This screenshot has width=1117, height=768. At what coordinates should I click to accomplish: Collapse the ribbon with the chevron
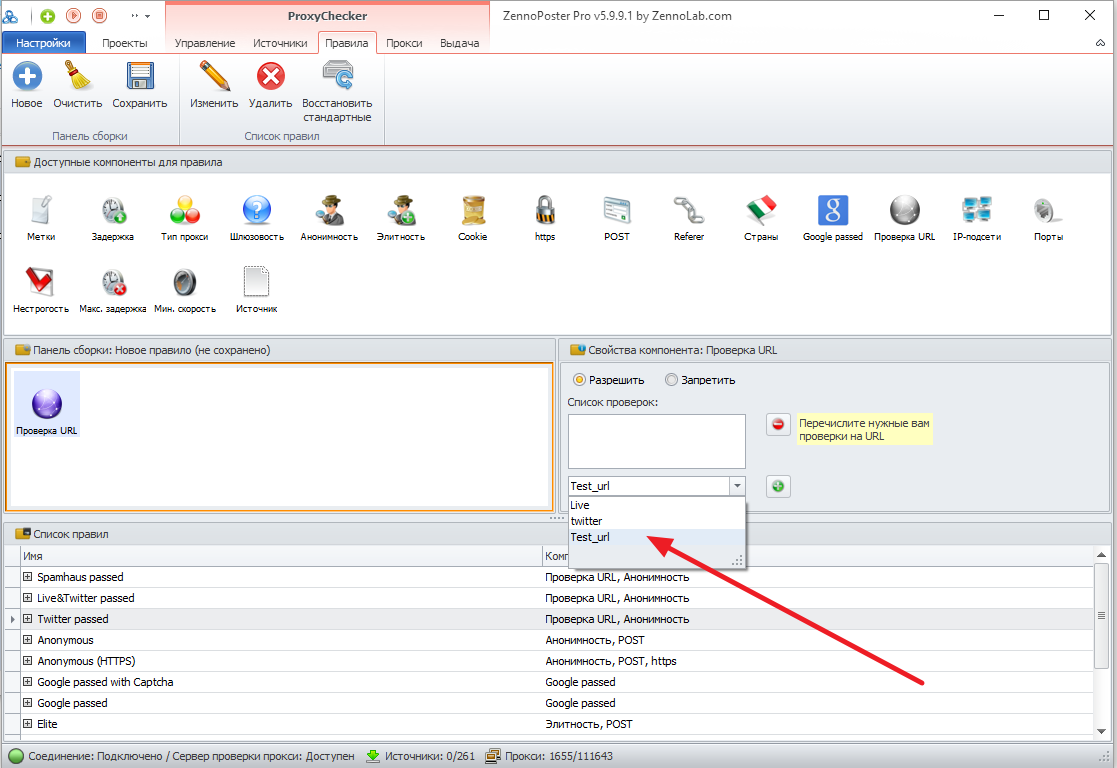[x=1101, y=43]
